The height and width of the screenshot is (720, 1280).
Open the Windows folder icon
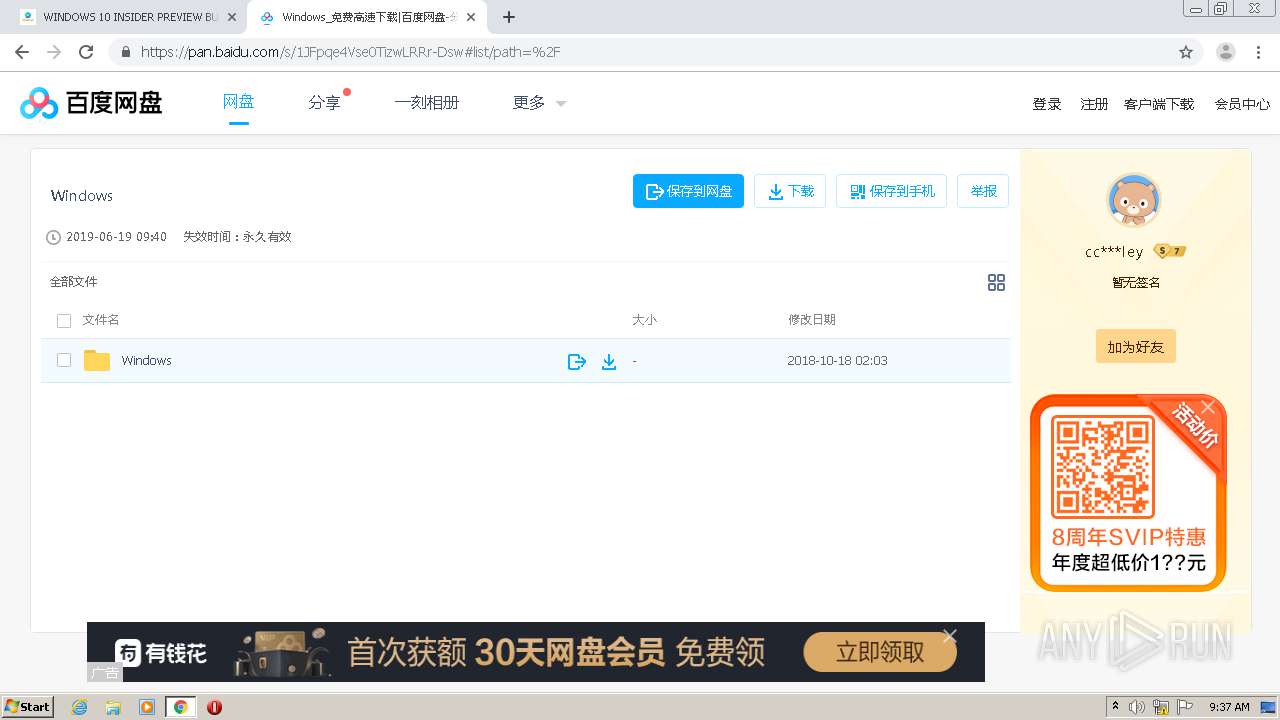(x=97, y=360)
